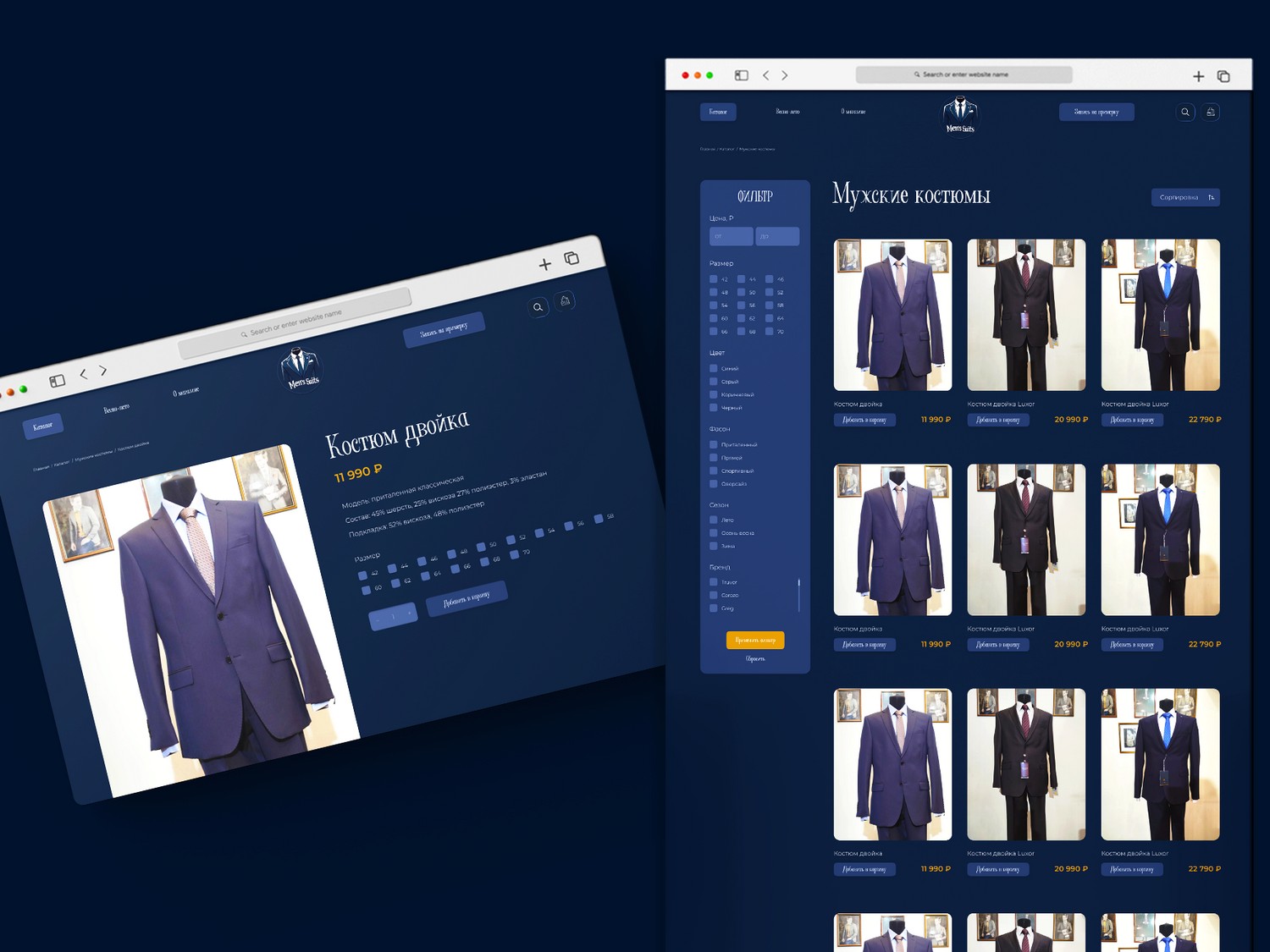Image resolution: width=1270 pixels, height=952 pixels.
Task: Check the size 42 filter checkbox
Action: coord(714,279)
